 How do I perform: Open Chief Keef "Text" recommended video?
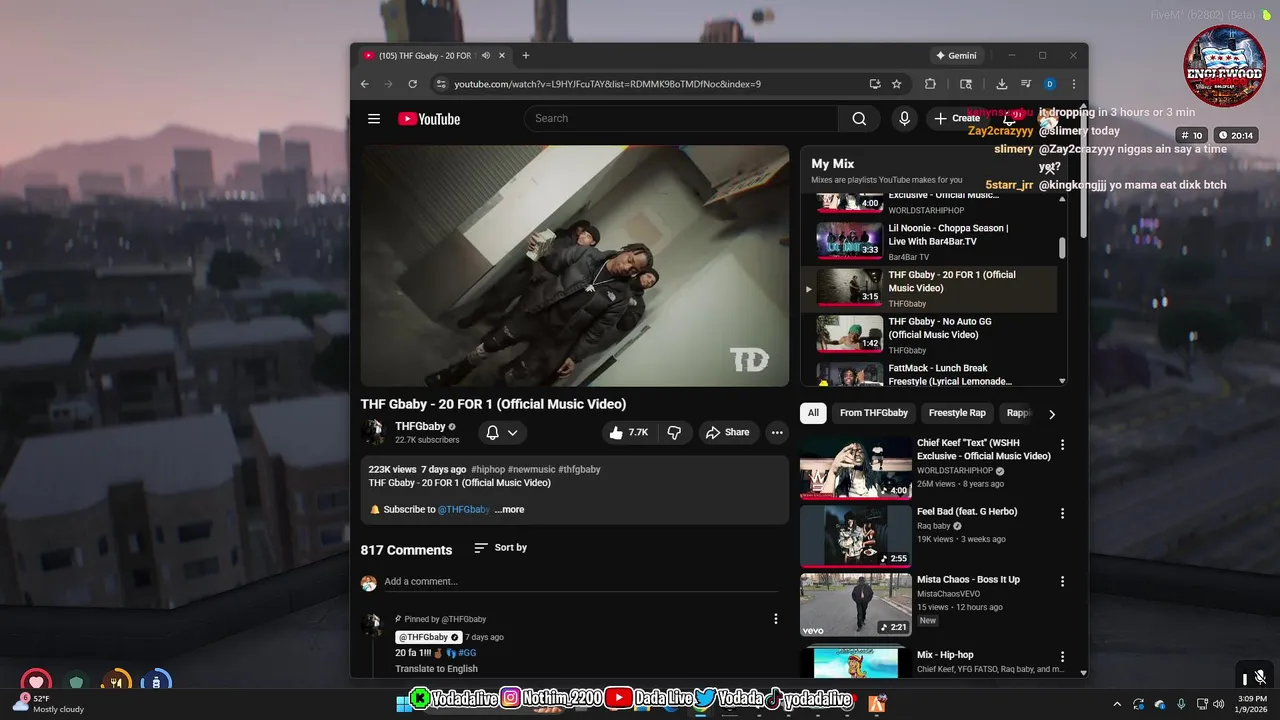point(983,449)
